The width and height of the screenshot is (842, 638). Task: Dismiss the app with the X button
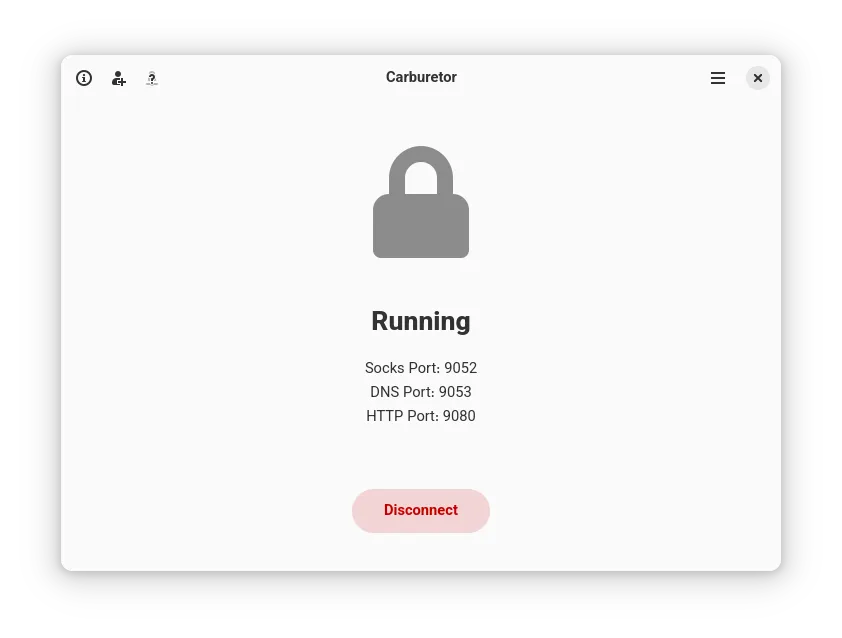758,78
